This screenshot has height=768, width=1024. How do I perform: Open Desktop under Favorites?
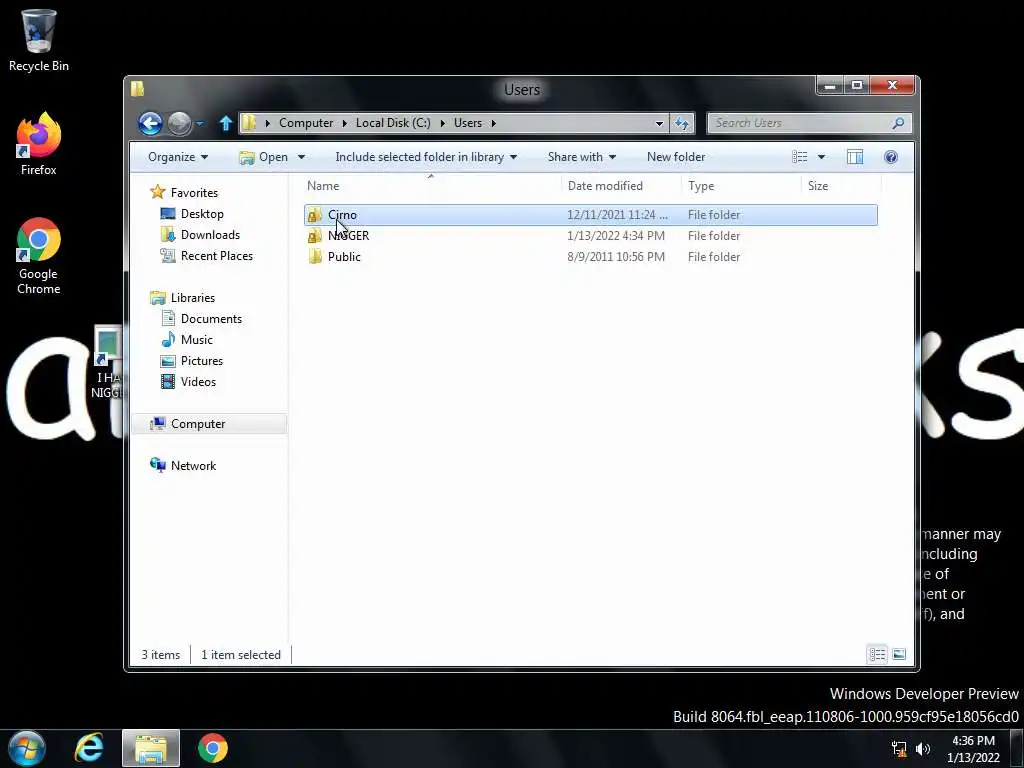202,214
